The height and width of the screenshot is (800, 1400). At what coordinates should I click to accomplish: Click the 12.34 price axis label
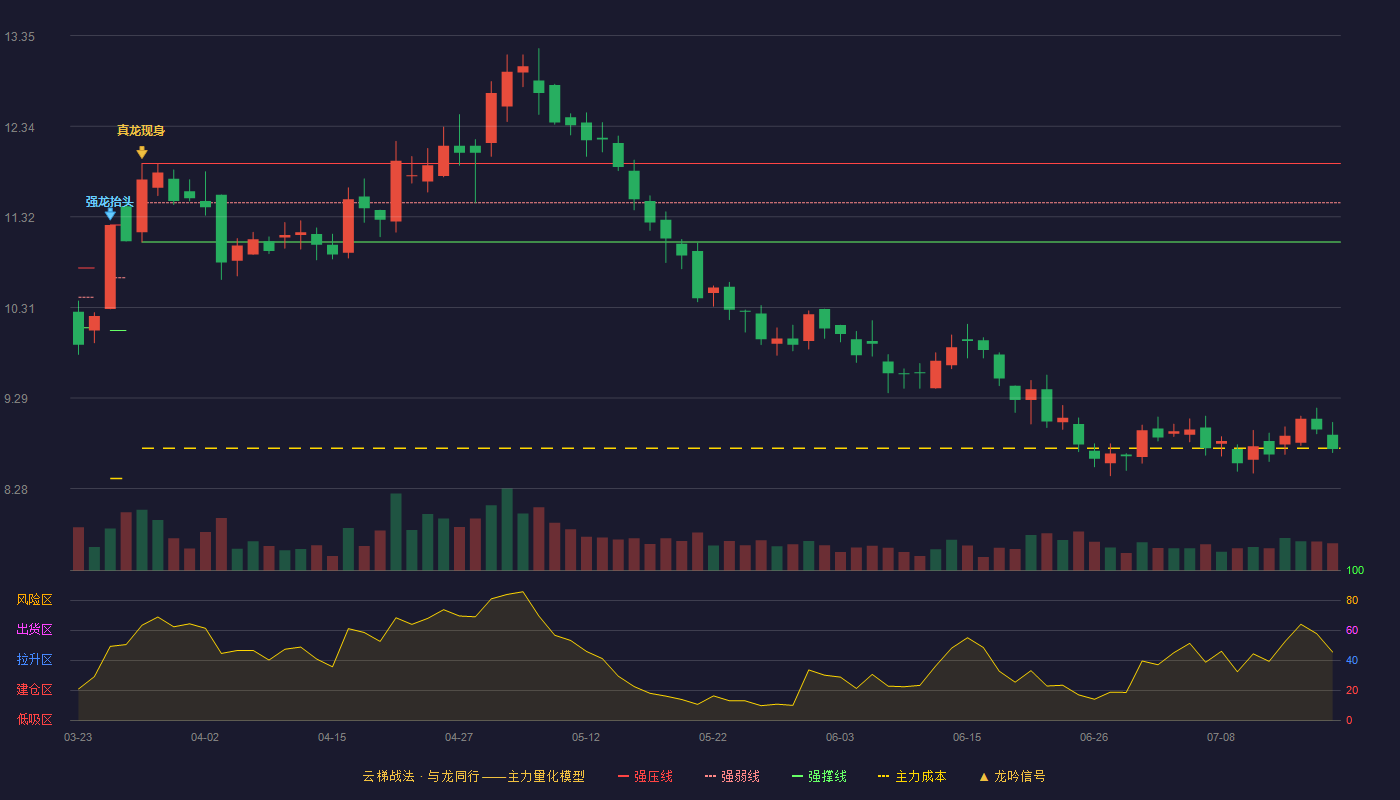point(20,128)
